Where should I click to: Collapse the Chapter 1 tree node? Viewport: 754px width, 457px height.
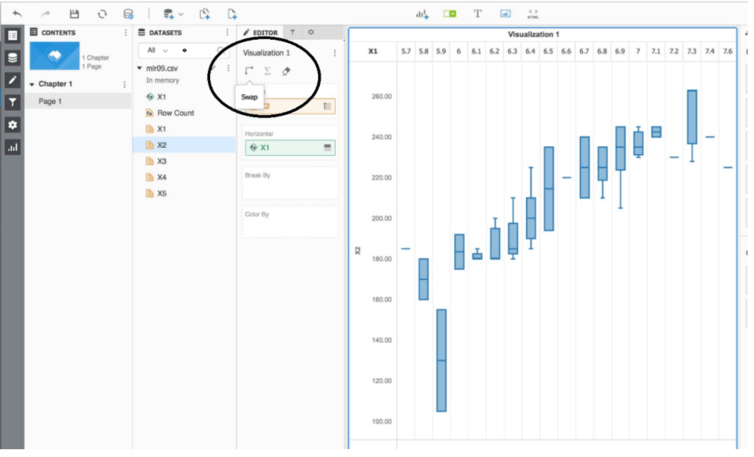click(31, 84)
